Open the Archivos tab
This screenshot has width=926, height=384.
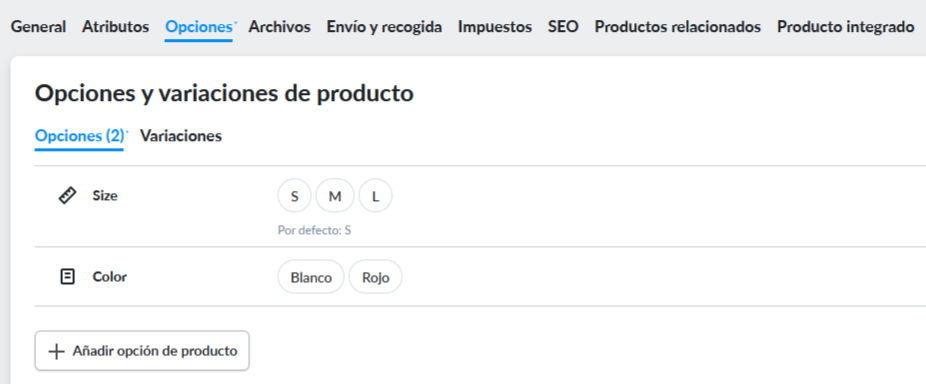click(279, 27)
